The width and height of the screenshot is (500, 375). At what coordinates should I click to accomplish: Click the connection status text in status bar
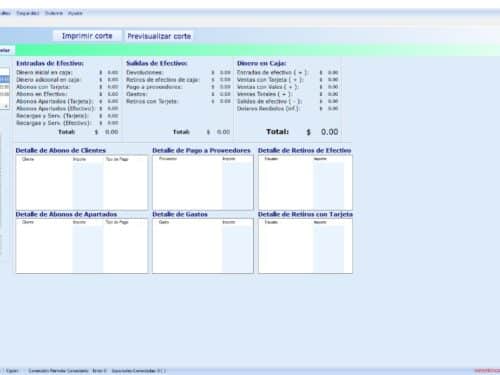(58, 371)
